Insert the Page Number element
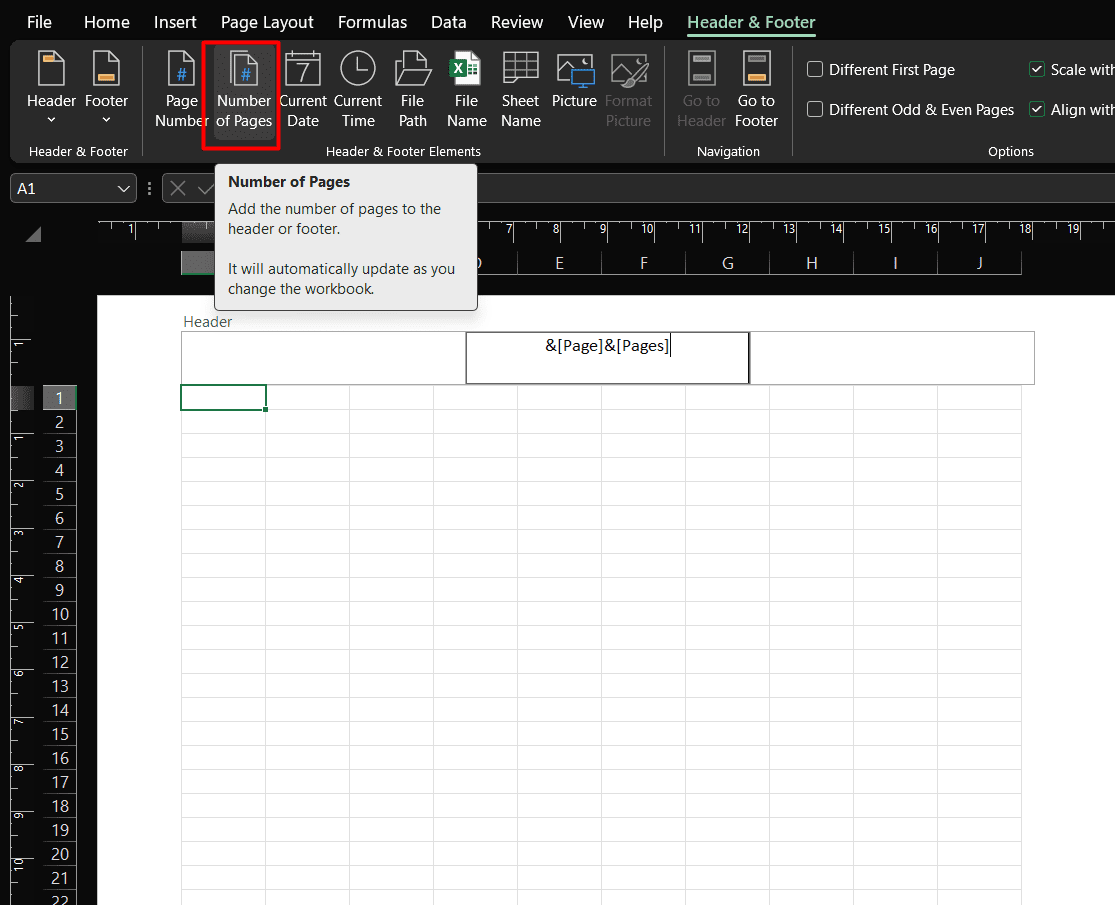Image resolution: width=1115 pixels, height=905 pixels. 180,88
